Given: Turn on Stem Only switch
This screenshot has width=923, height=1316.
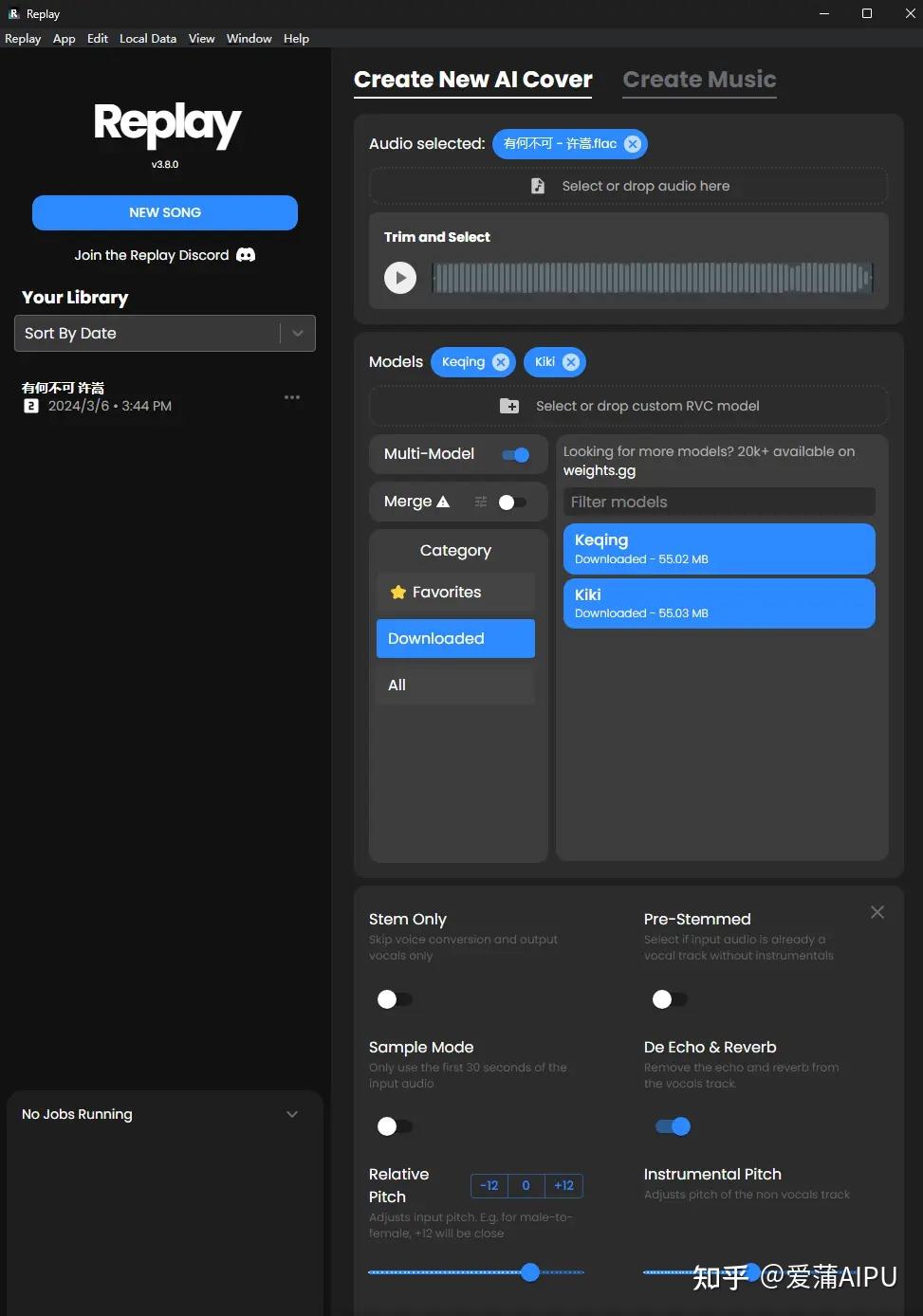Looking at the screenshot, I should pos(395,999).
